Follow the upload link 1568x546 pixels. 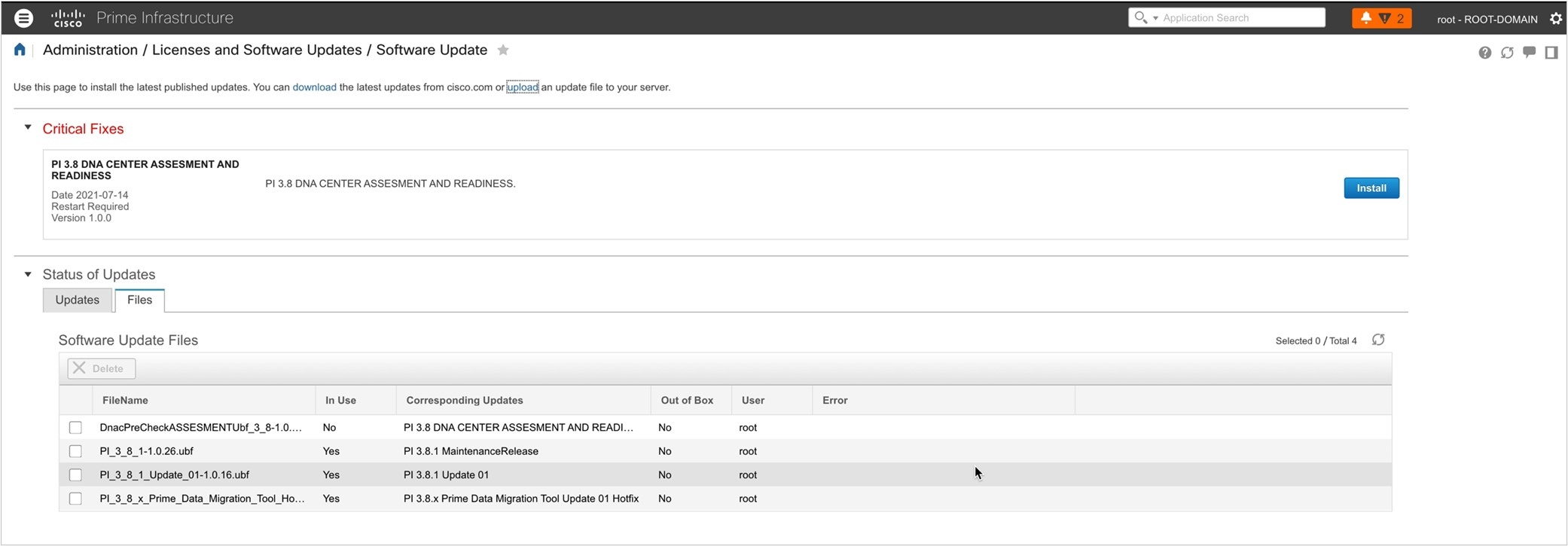(523, 87)
